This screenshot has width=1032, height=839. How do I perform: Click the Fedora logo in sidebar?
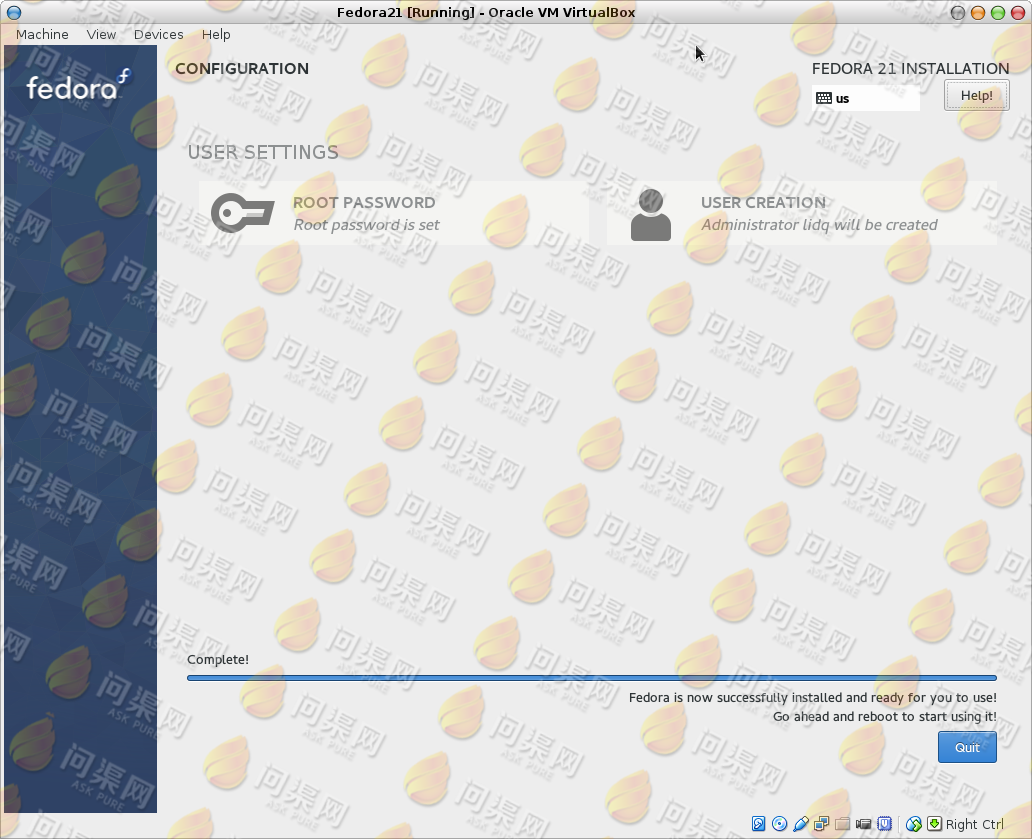78,85
